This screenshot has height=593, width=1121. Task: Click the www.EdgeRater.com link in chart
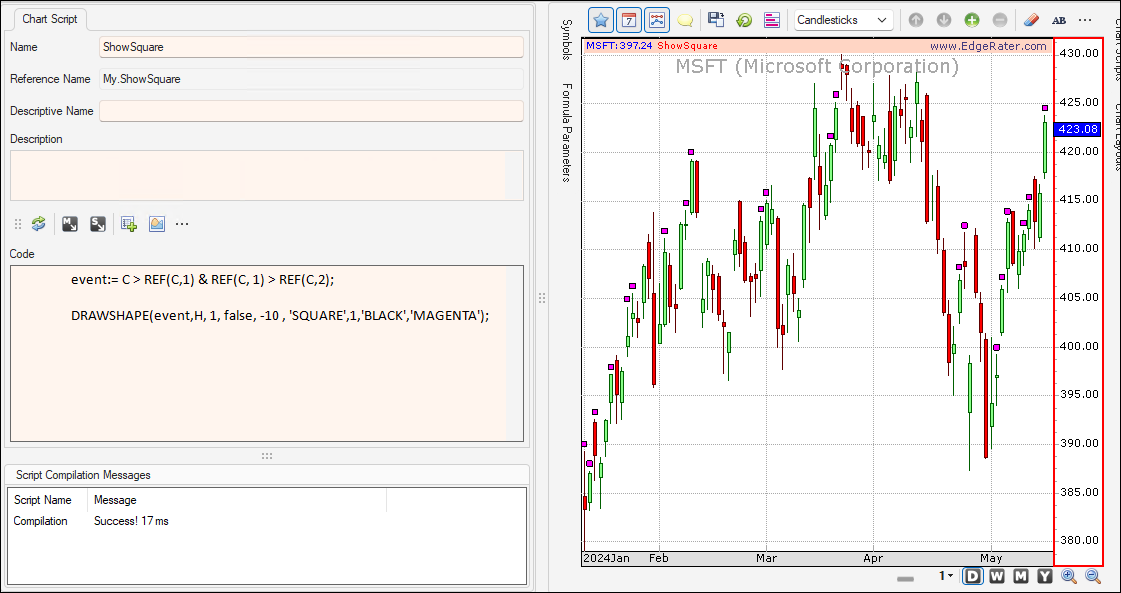coord(988,46)
